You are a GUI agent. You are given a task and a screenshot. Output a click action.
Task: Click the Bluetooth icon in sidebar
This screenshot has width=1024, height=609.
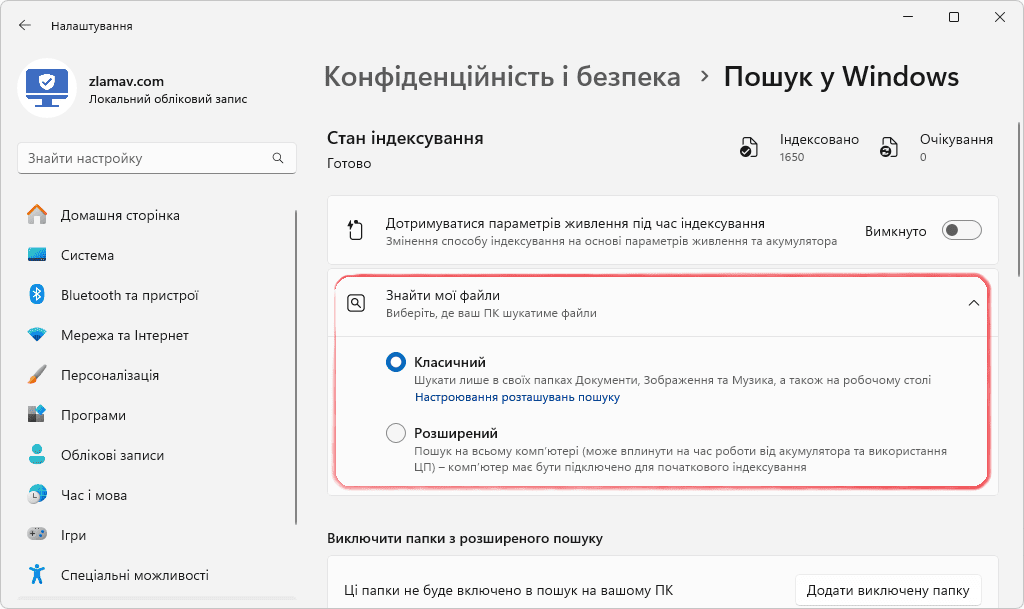click(37, 294)
